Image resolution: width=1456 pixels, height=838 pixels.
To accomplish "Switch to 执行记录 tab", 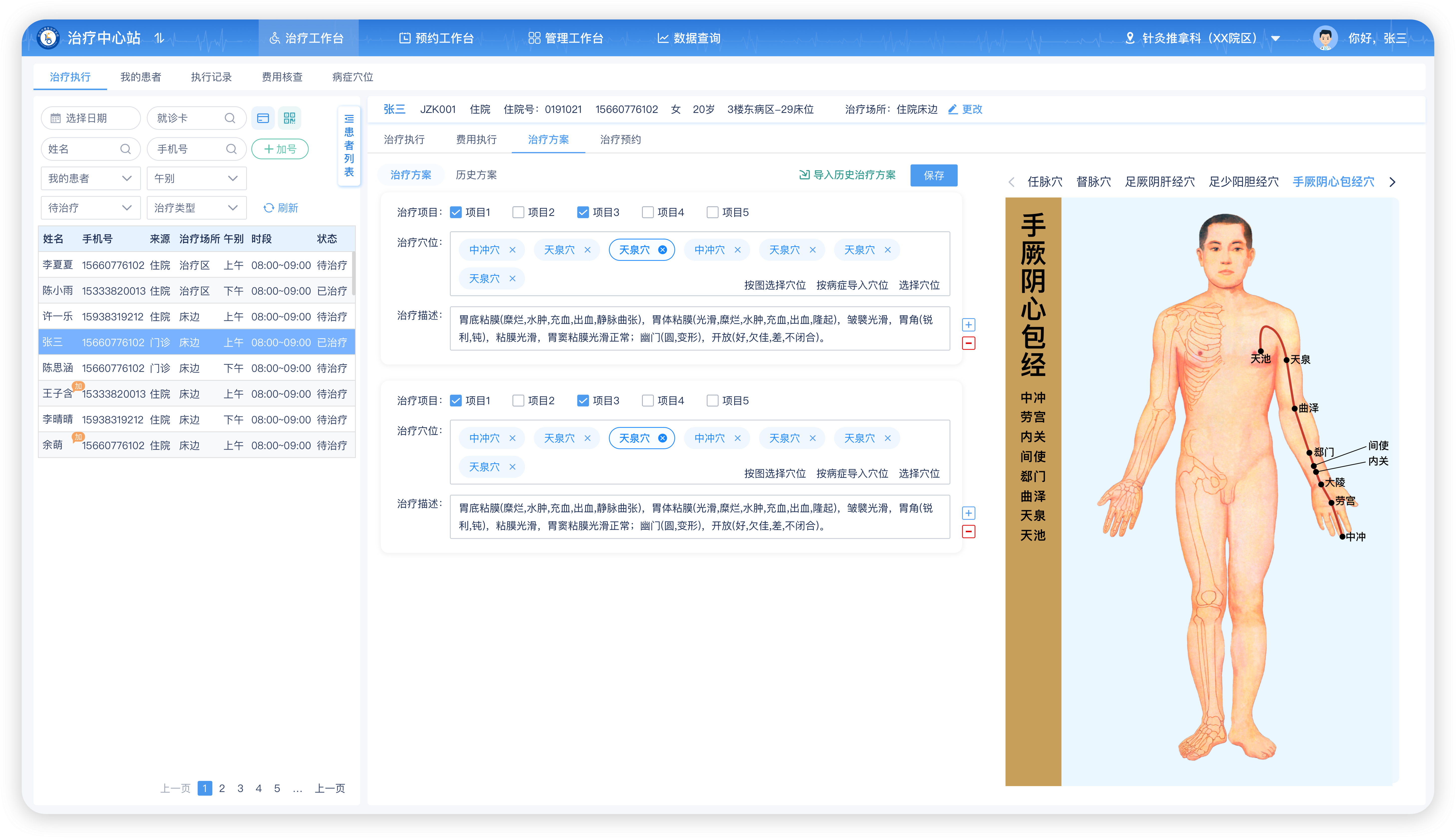I will click(x=211, y=77).
